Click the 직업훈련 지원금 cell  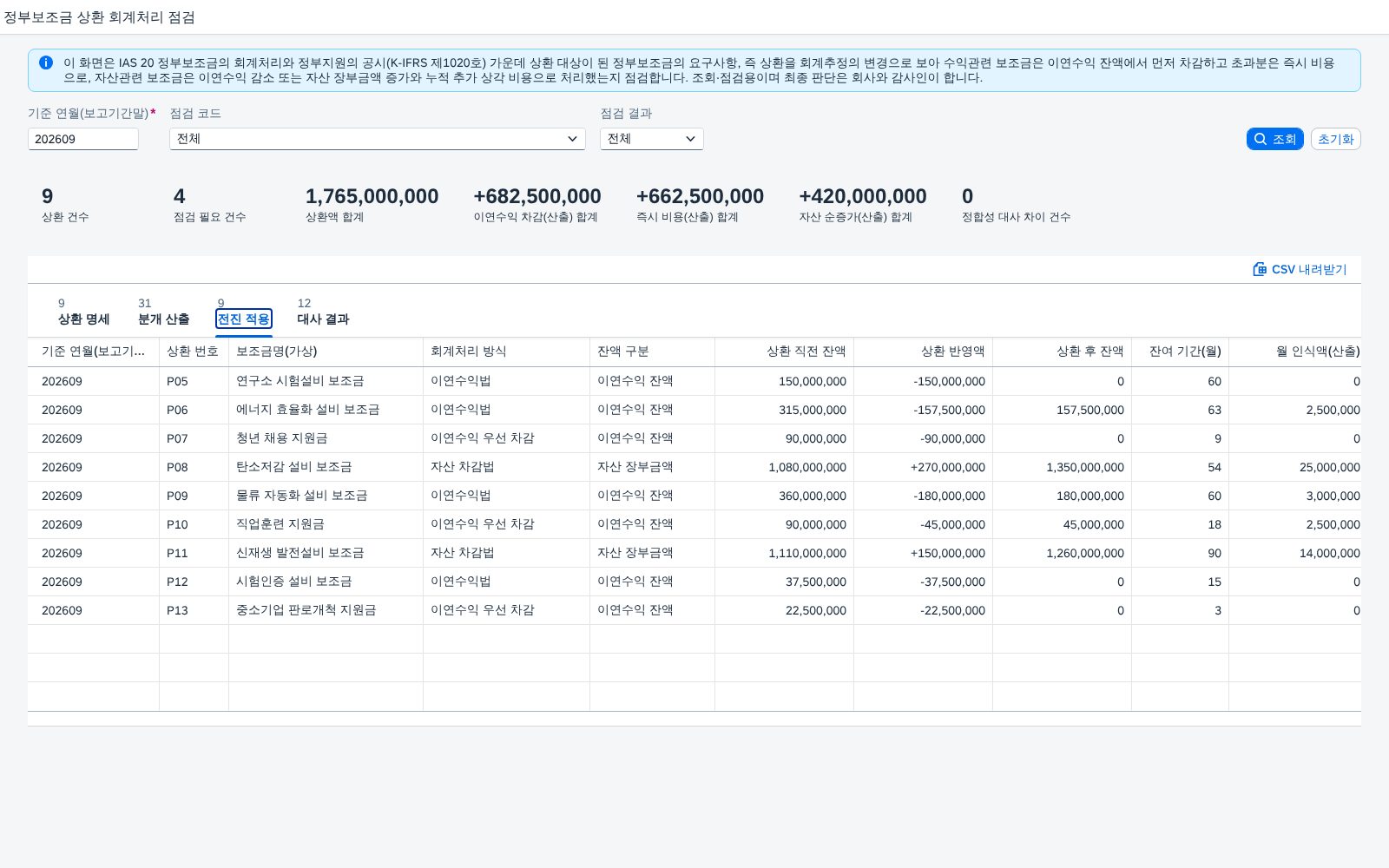coord(326,524)
